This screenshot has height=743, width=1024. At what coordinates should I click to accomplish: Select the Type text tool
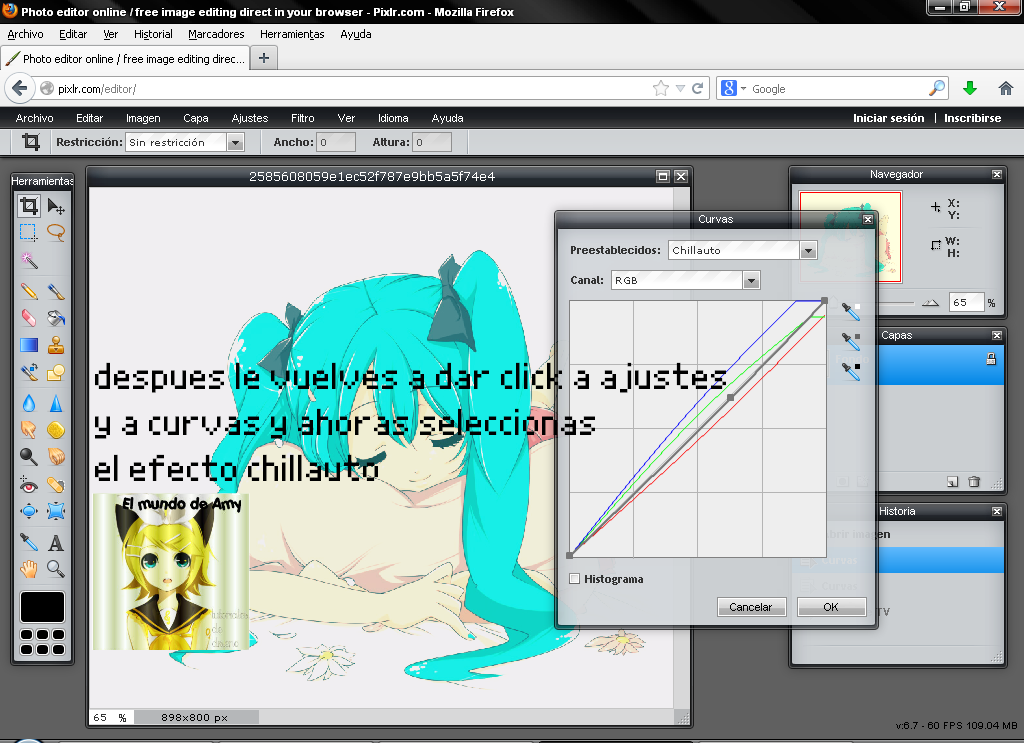click(x=56, y=542)
